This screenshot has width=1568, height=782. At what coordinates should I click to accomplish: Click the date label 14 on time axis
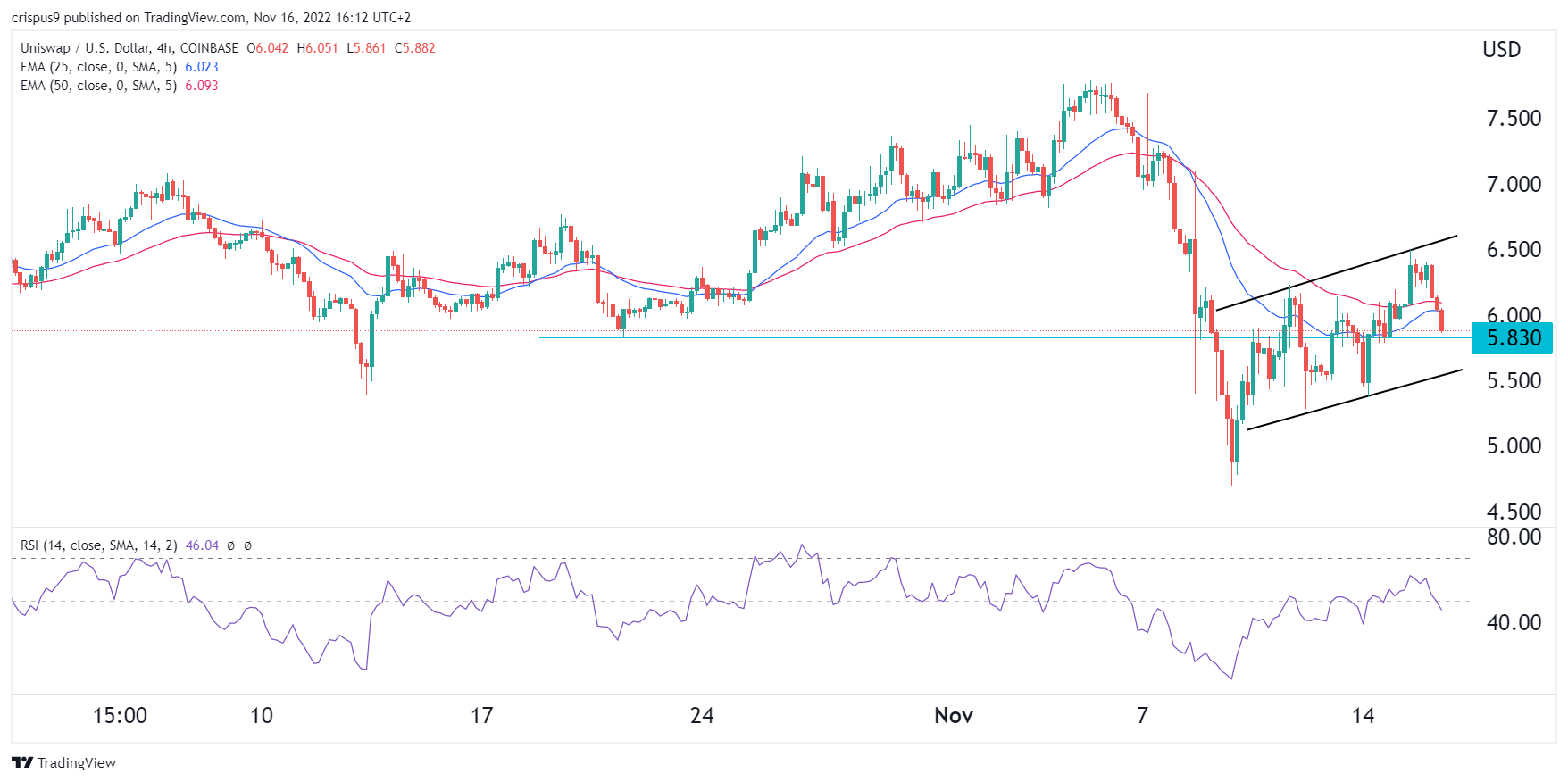(x=1364, y=716)
